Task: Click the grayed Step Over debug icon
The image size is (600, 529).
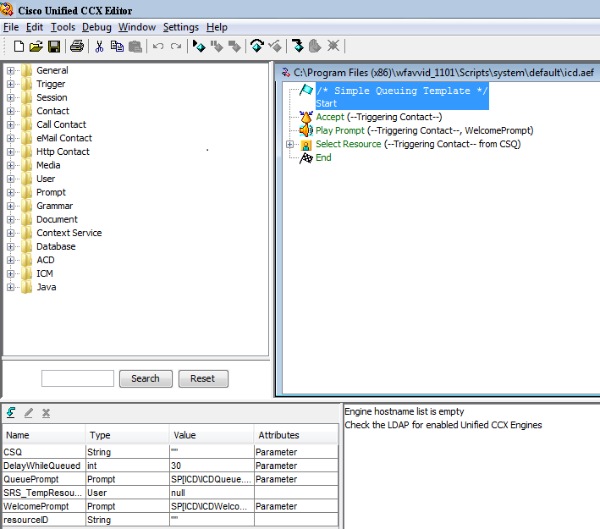Action: click(x=217, y=46)
